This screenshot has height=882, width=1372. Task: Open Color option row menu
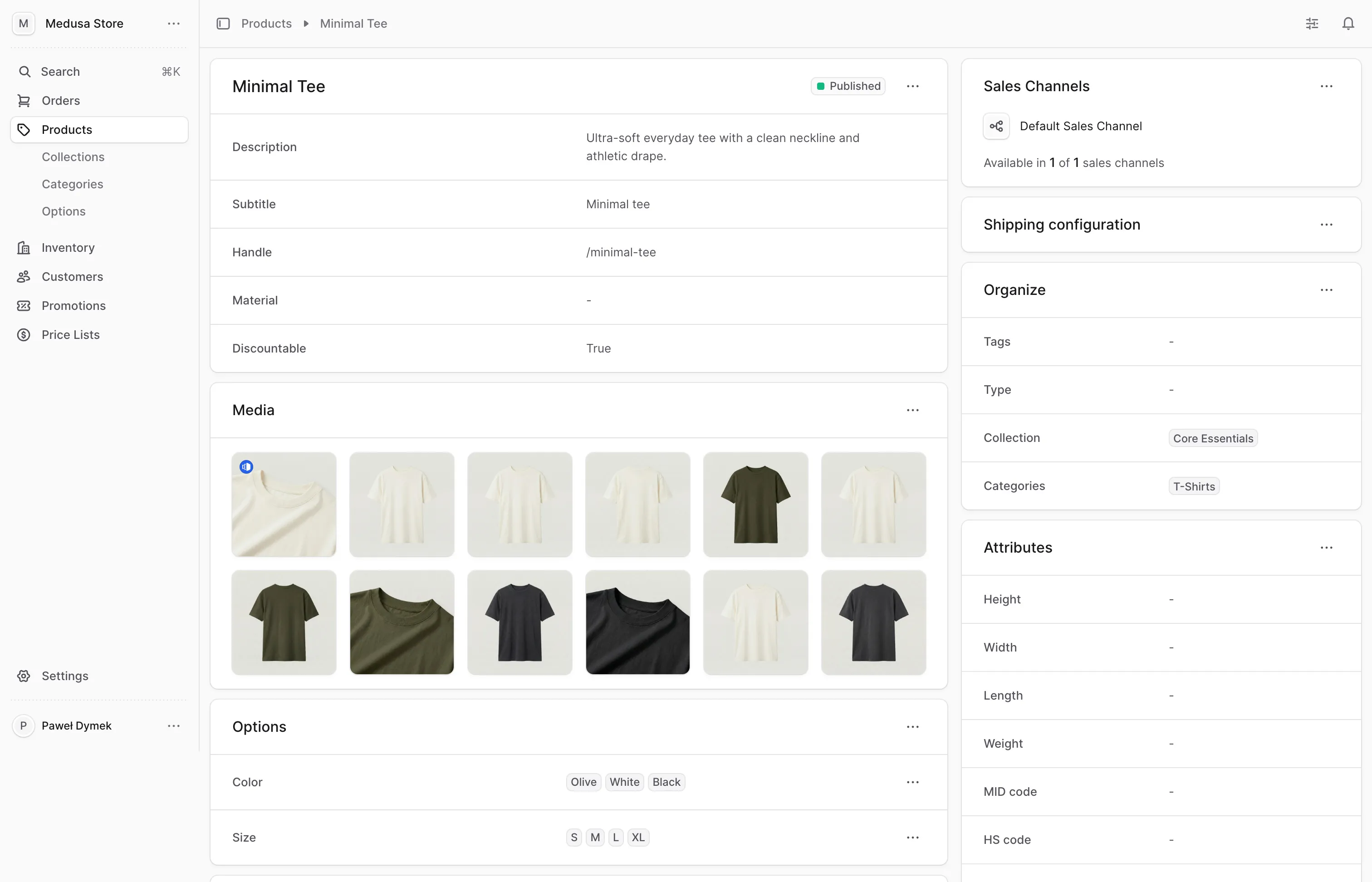913,782
